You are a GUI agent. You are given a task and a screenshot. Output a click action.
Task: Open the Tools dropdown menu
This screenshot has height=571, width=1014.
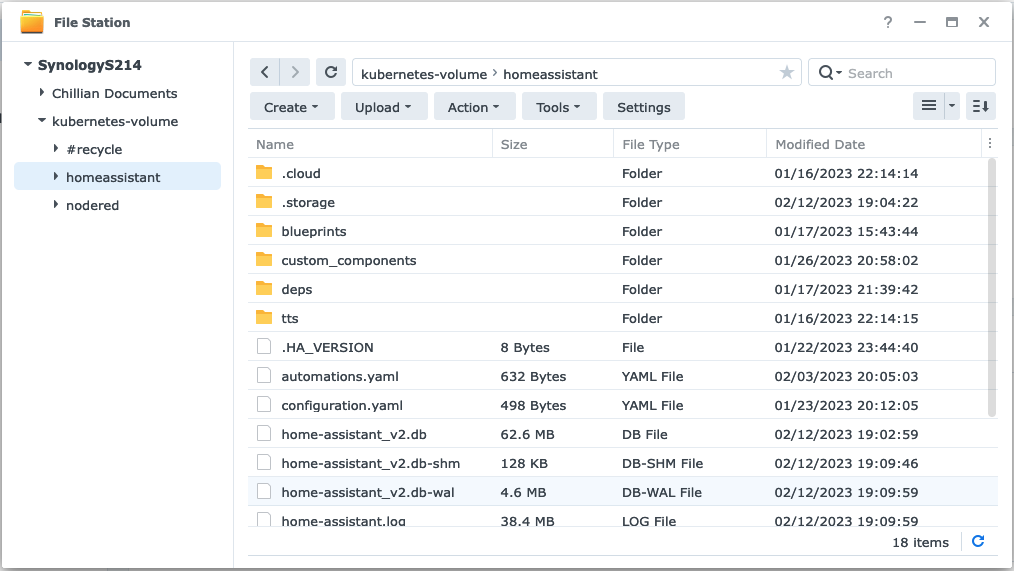(558, 107)
